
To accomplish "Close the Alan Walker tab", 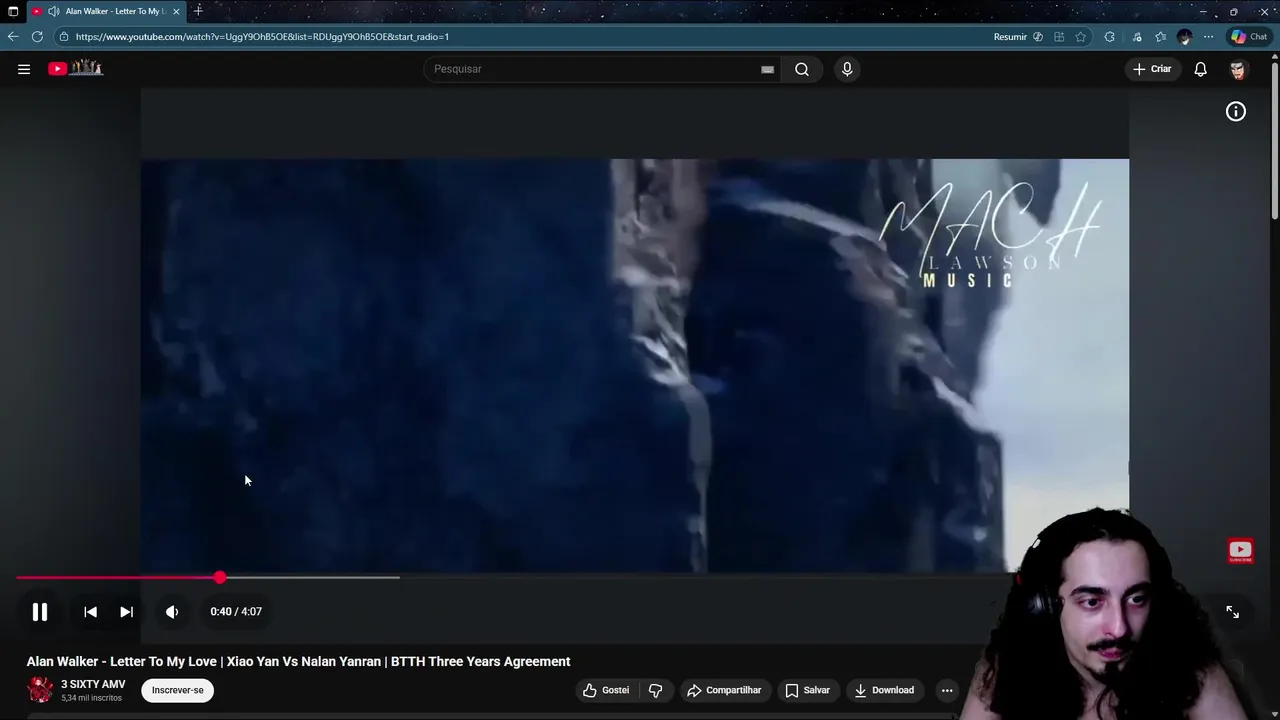I will point(176,11).
